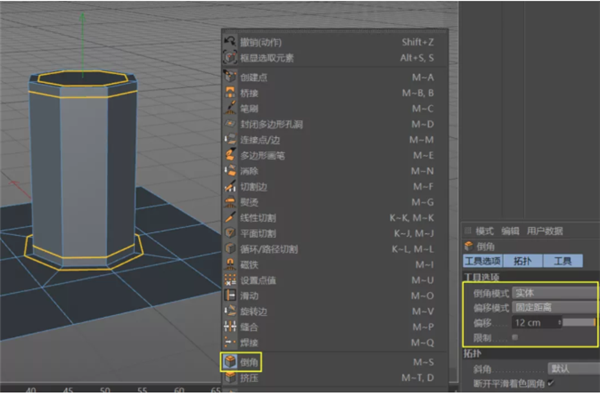Click the 偏移 value stepper arrows
Image resolution: width=600 pixels, height=396 pixels.
click(x=559, y=323)
